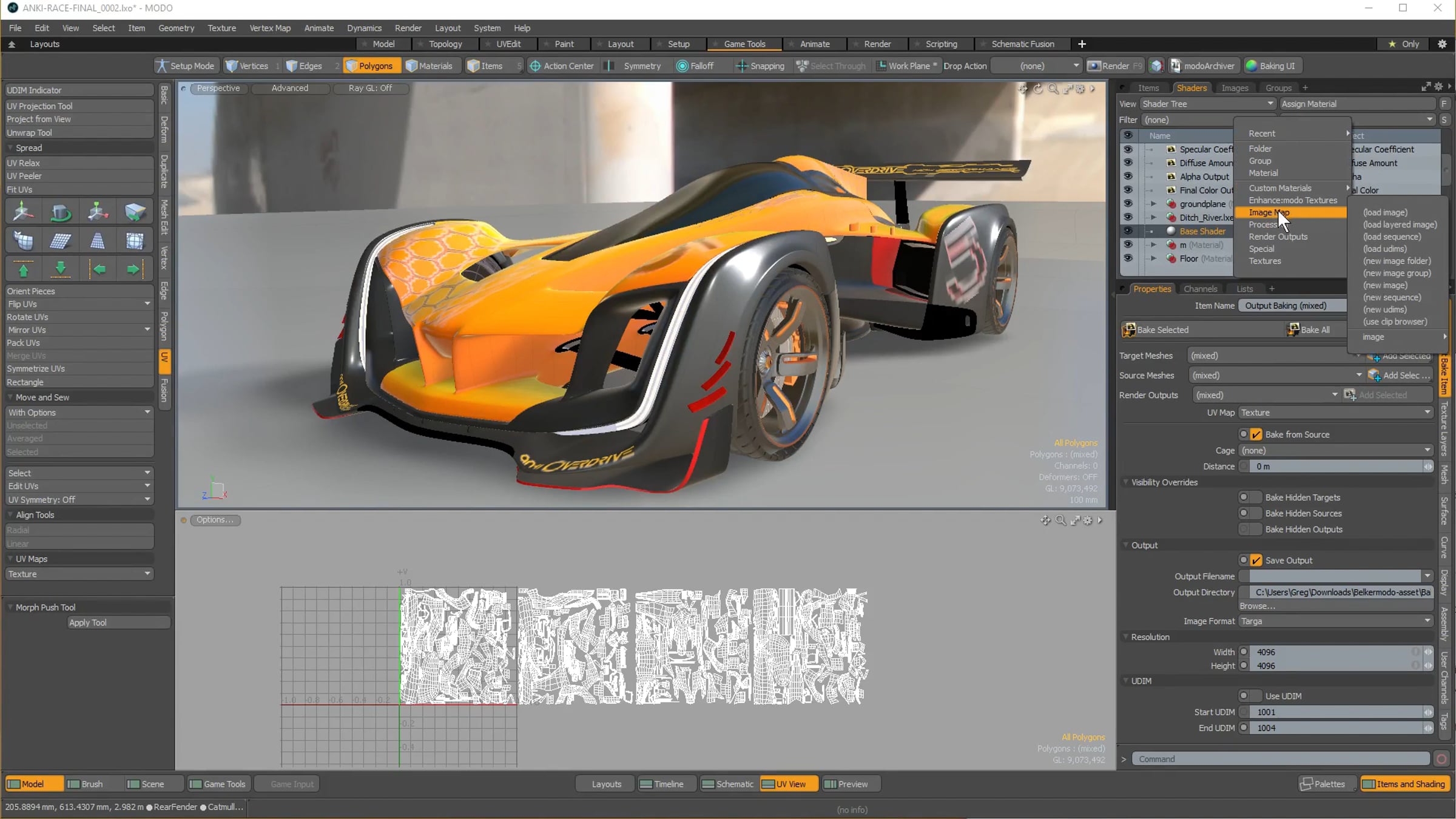Align UVs up with green up arrow
This screenshot has width=1456, height=819.
23,269
